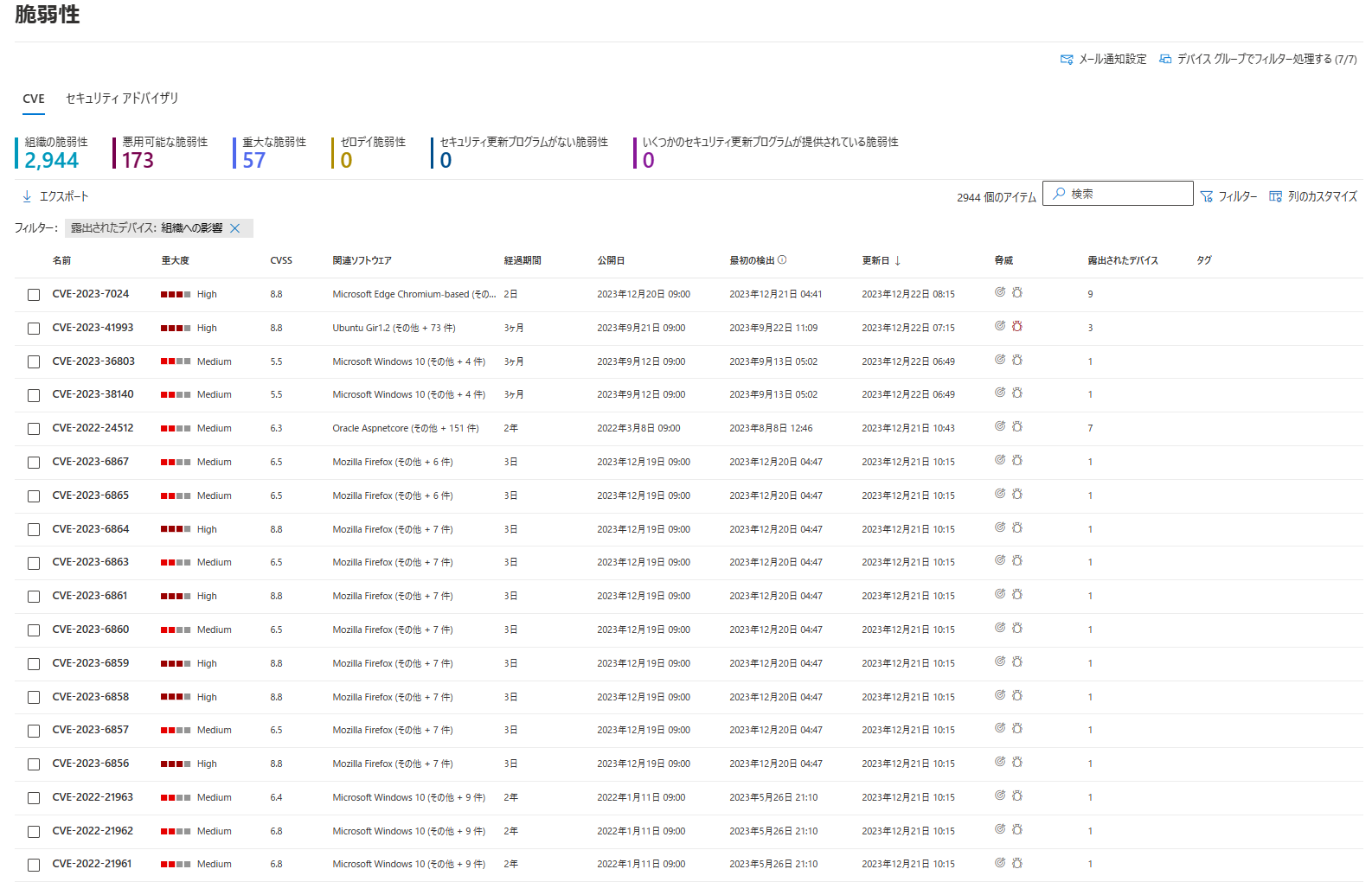Click Oracle Aspnetcore software cell
Image resolution: width=1372 pixels, height=882 pixels.
point(406,428)
